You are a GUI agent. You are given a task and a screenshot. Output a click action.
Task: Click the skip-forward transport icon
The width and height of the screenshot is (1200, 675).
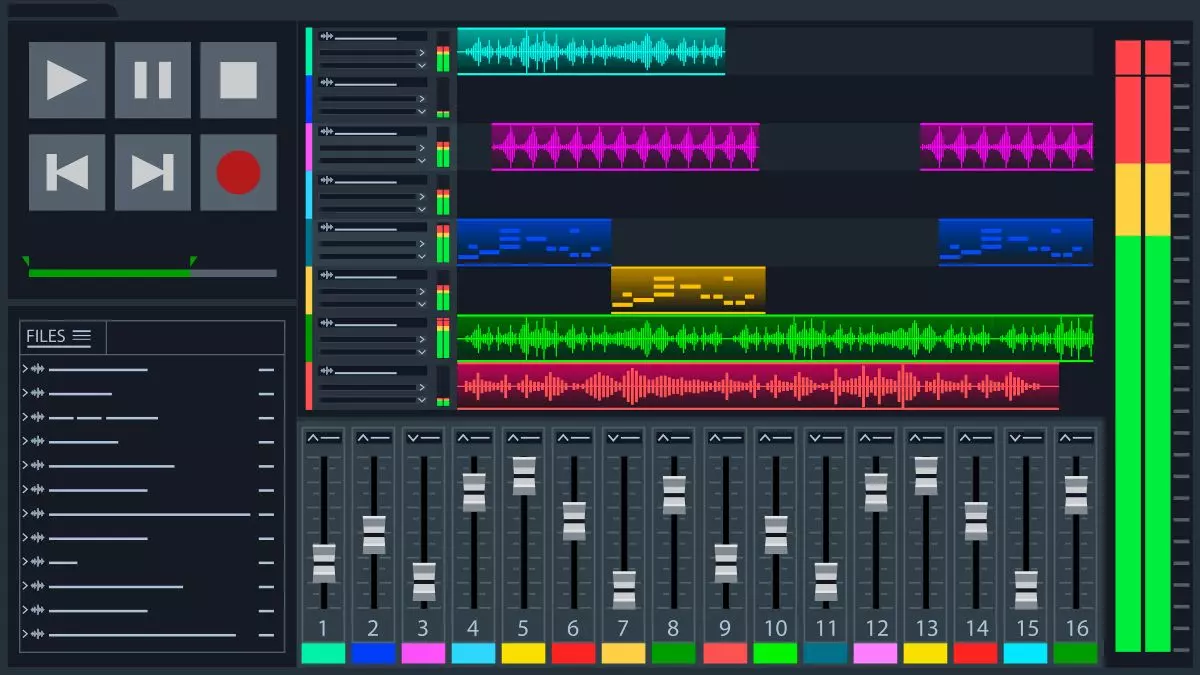point(152,170)
